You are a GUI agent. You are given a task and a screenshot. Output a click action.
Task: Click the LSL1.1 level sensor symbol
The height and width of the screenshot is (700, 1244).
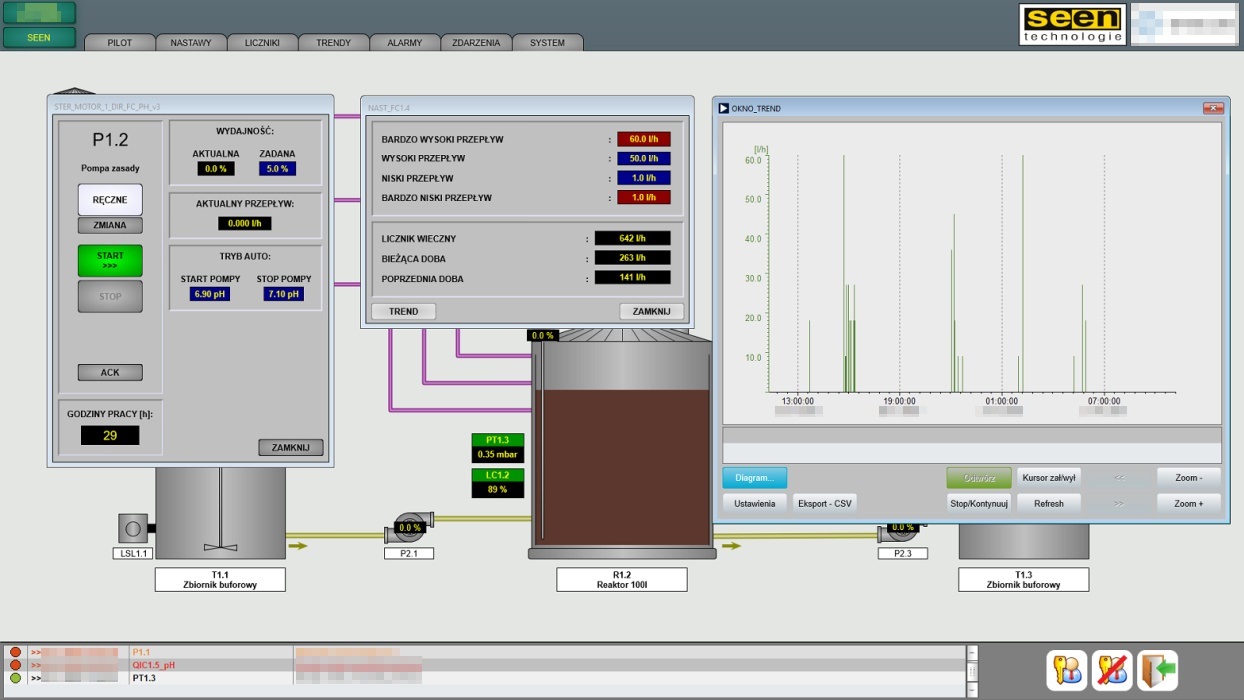(x=132, y=527)
